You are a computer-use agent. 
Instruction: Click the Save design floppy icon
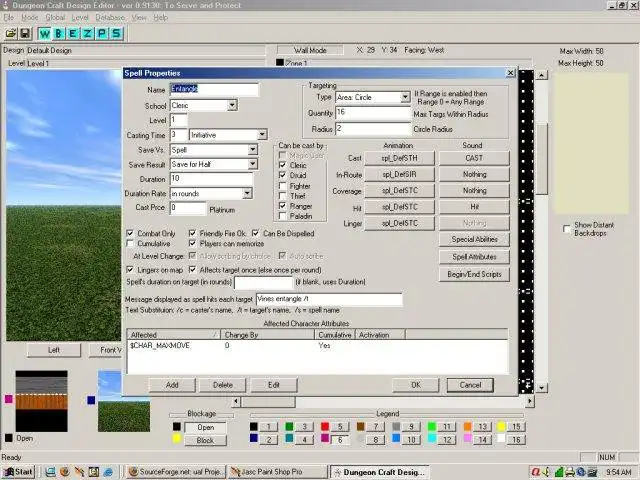tap(25, 33)
